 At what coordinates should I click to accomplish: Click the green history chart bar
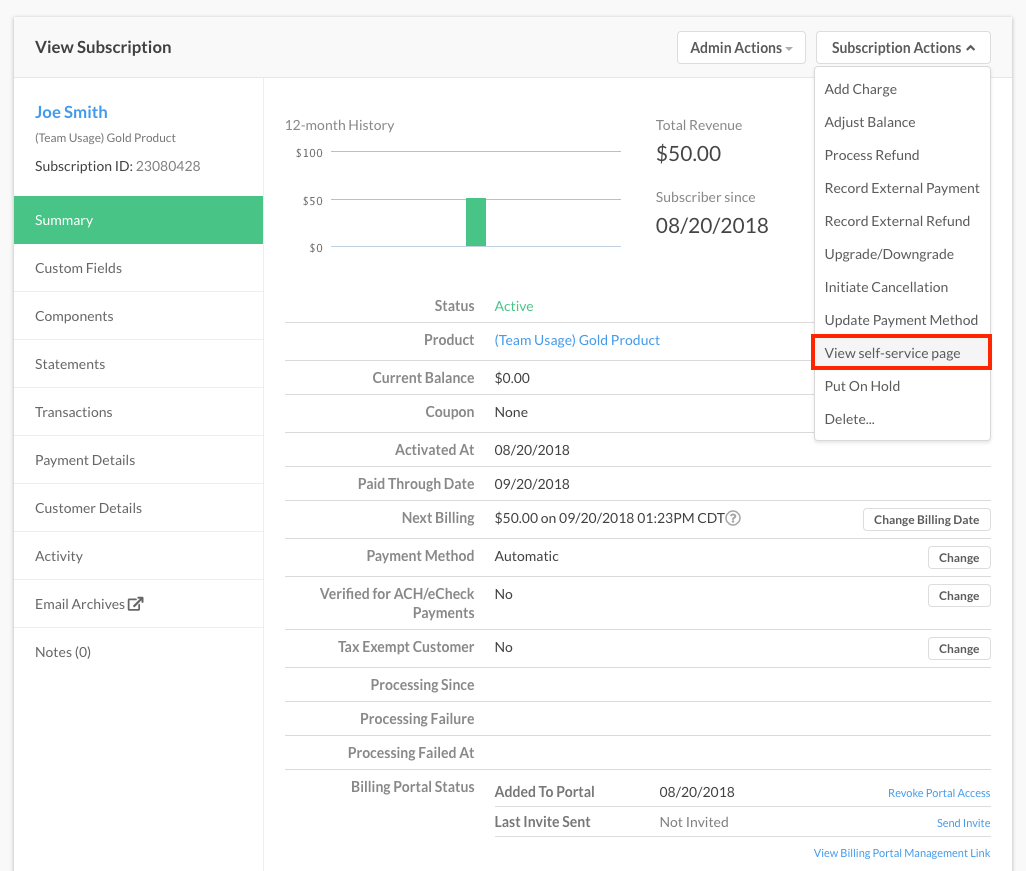click(476, 222)
